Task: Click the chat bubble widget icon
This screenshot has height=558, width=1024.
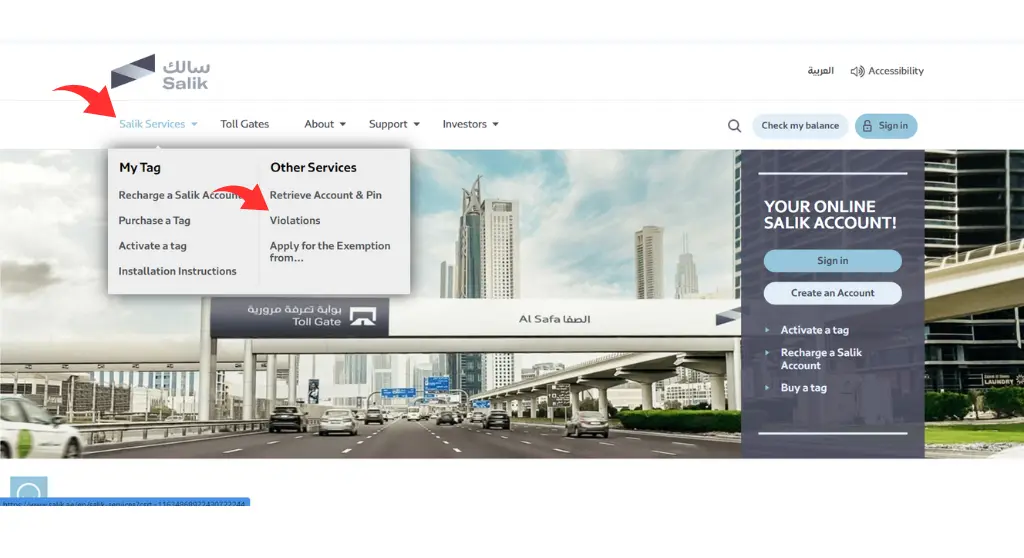Action: 29,489
